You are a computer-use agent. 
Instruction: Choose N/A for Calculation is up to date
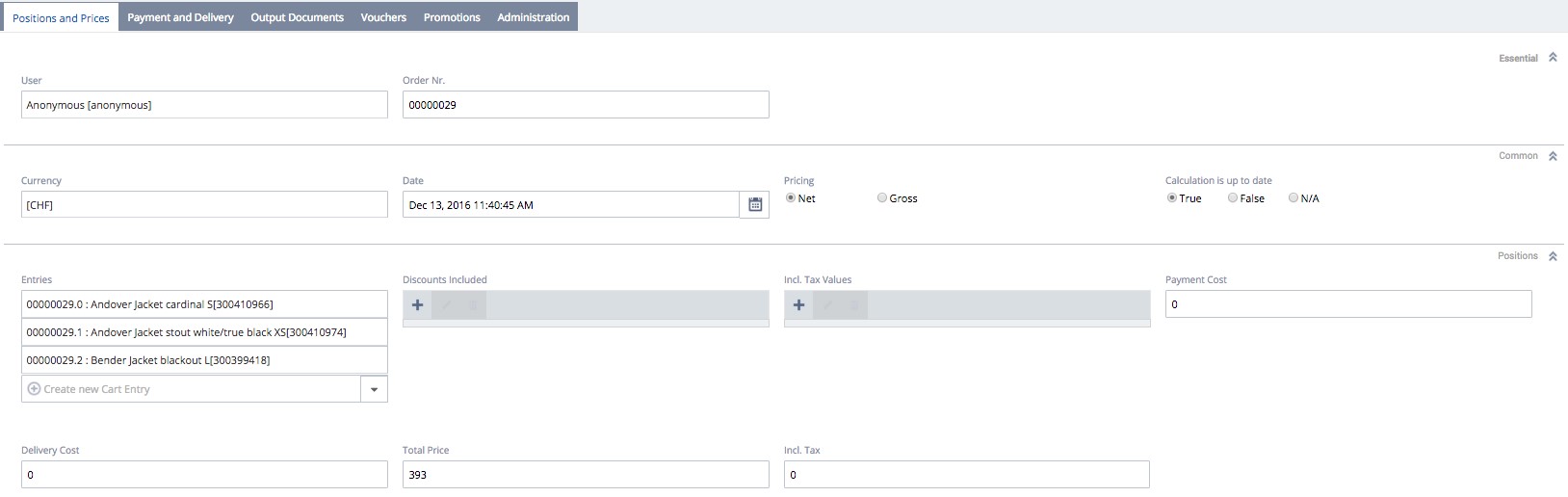point(1294,197)
